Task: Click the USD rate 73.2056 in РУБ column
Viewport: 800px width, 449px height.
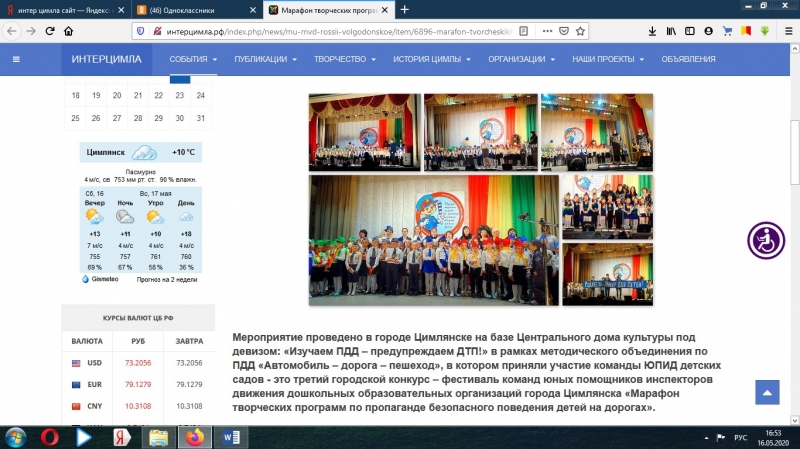Action: pos(138,363)
